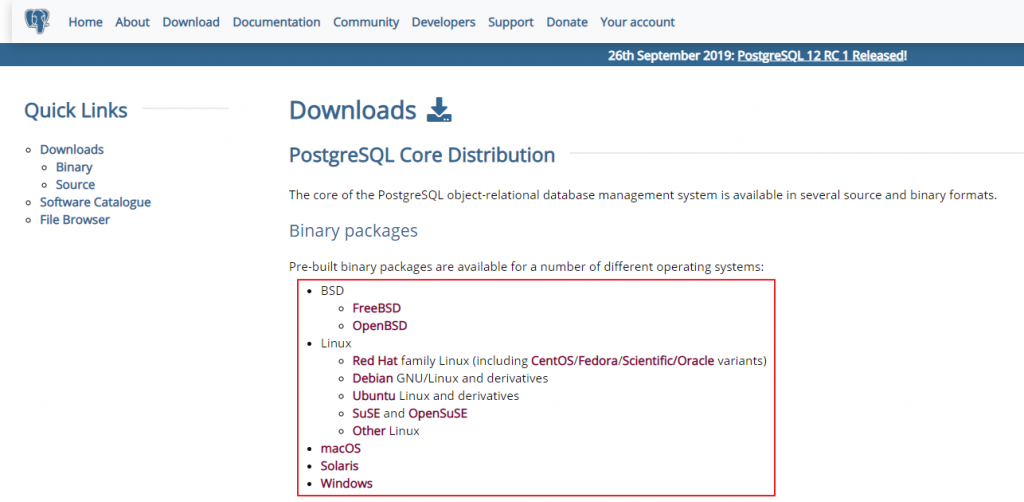Click the Quick Links heading

tap(76, 110)
